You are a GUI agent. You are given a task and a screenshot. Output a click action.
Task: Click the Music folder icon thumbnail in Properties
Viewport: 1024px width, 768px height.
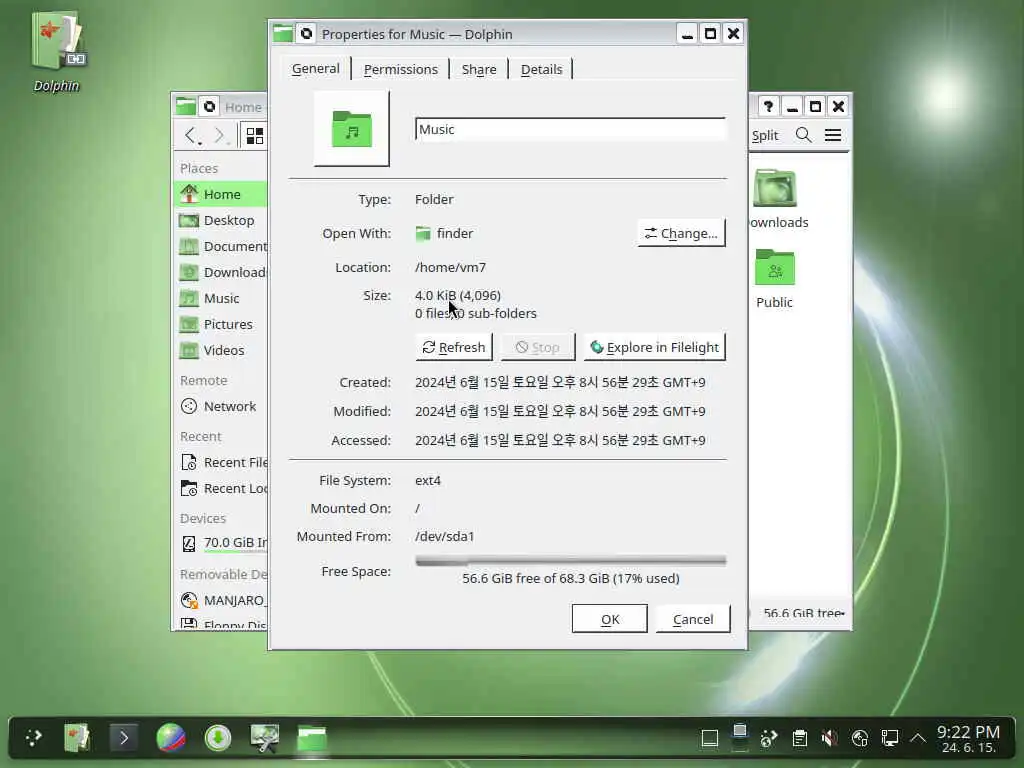[351, 129]
